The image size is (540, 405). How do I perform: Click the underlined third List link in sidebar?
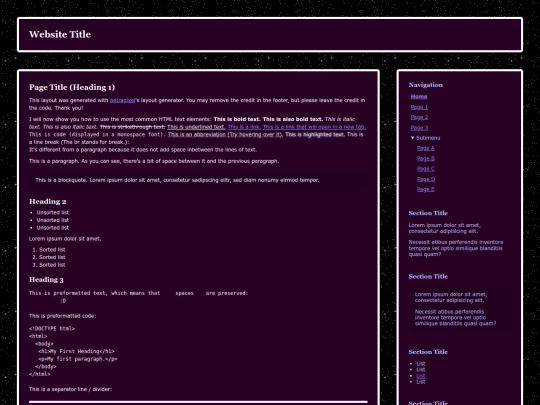point(420,376)
